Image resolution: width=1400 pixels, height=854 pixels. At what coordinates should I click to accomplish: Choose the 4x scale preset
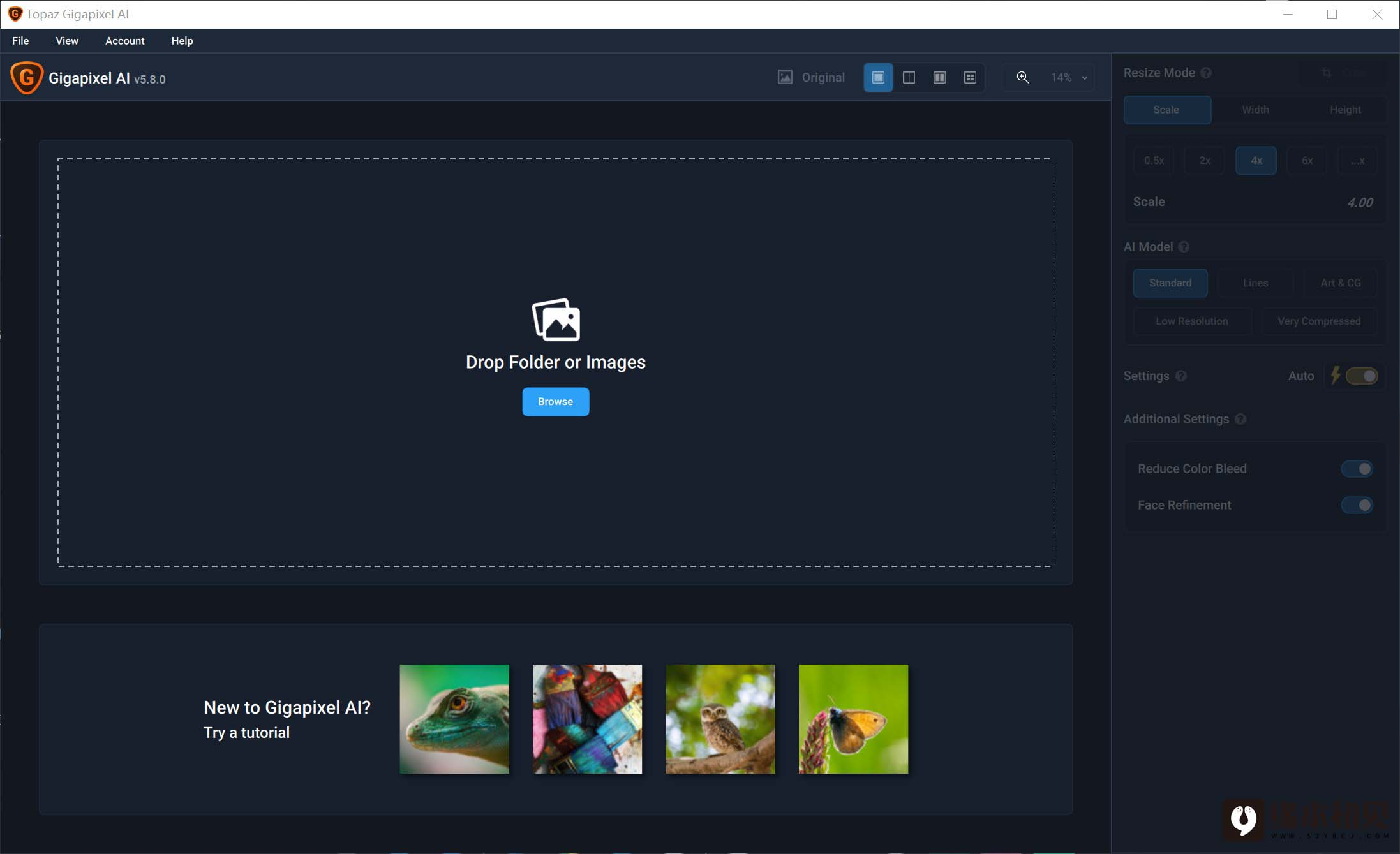pyautogui.click(x=1256, y=161)
